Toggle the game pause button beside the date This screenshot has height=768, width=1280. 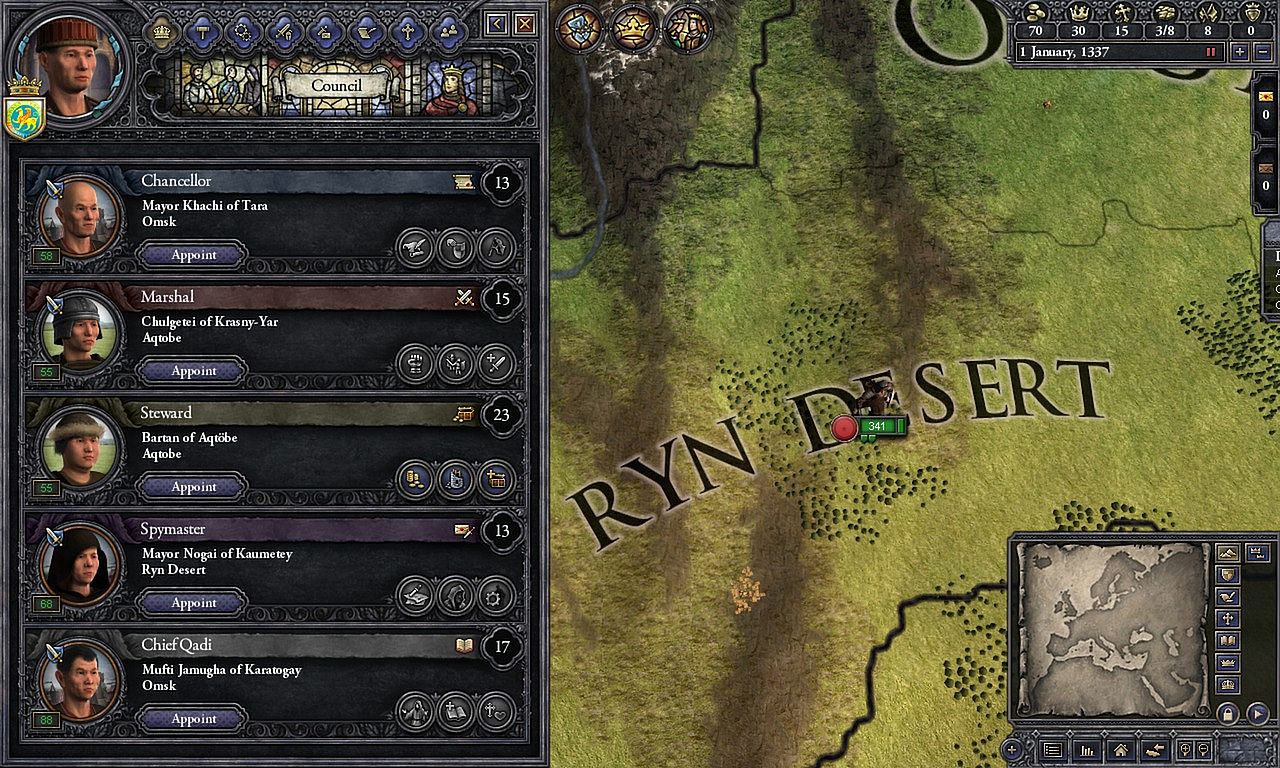click(x=1212, y=52)
